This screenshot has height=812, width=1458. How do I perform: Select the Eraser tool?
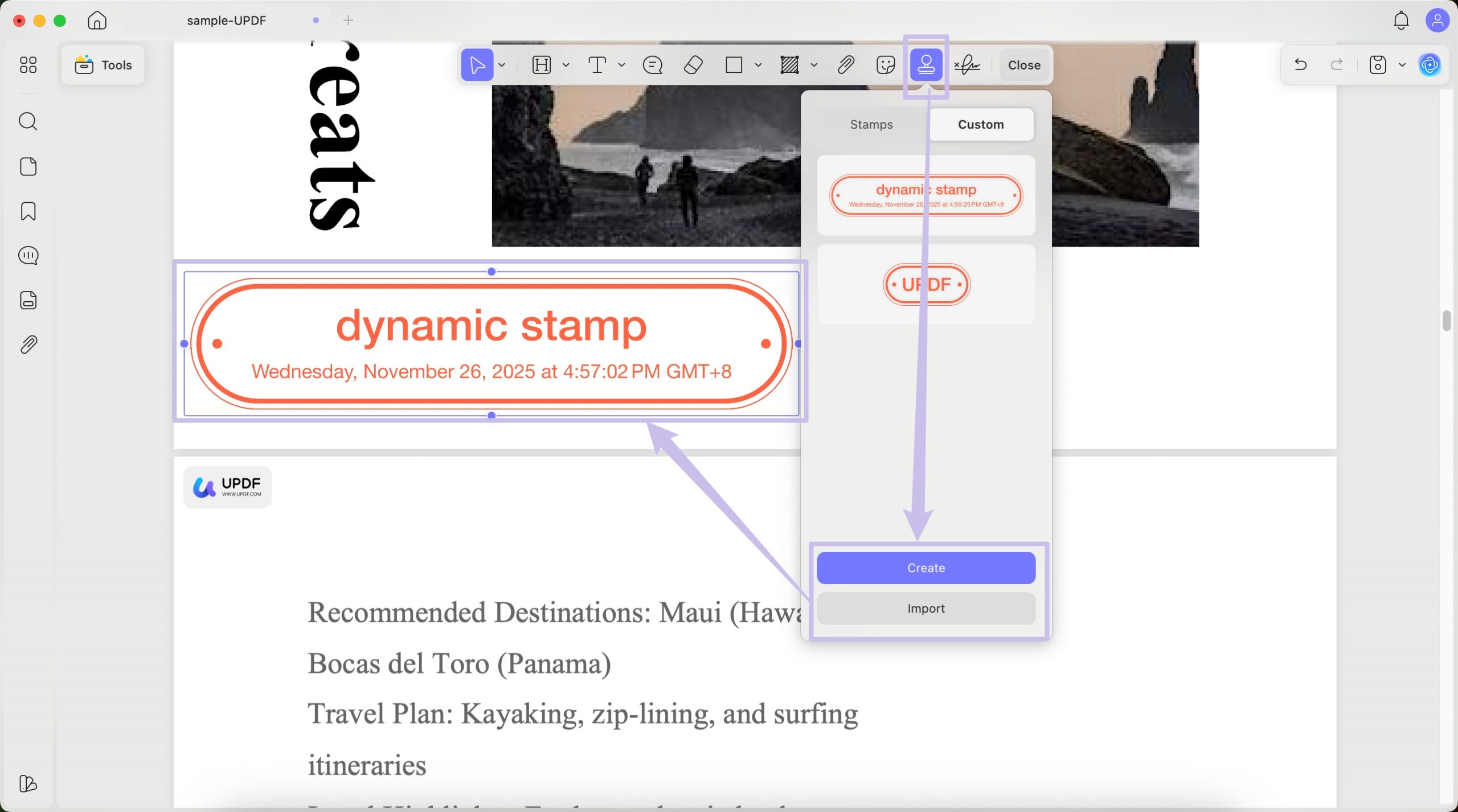pyautogui.click(x=694, y=65)
